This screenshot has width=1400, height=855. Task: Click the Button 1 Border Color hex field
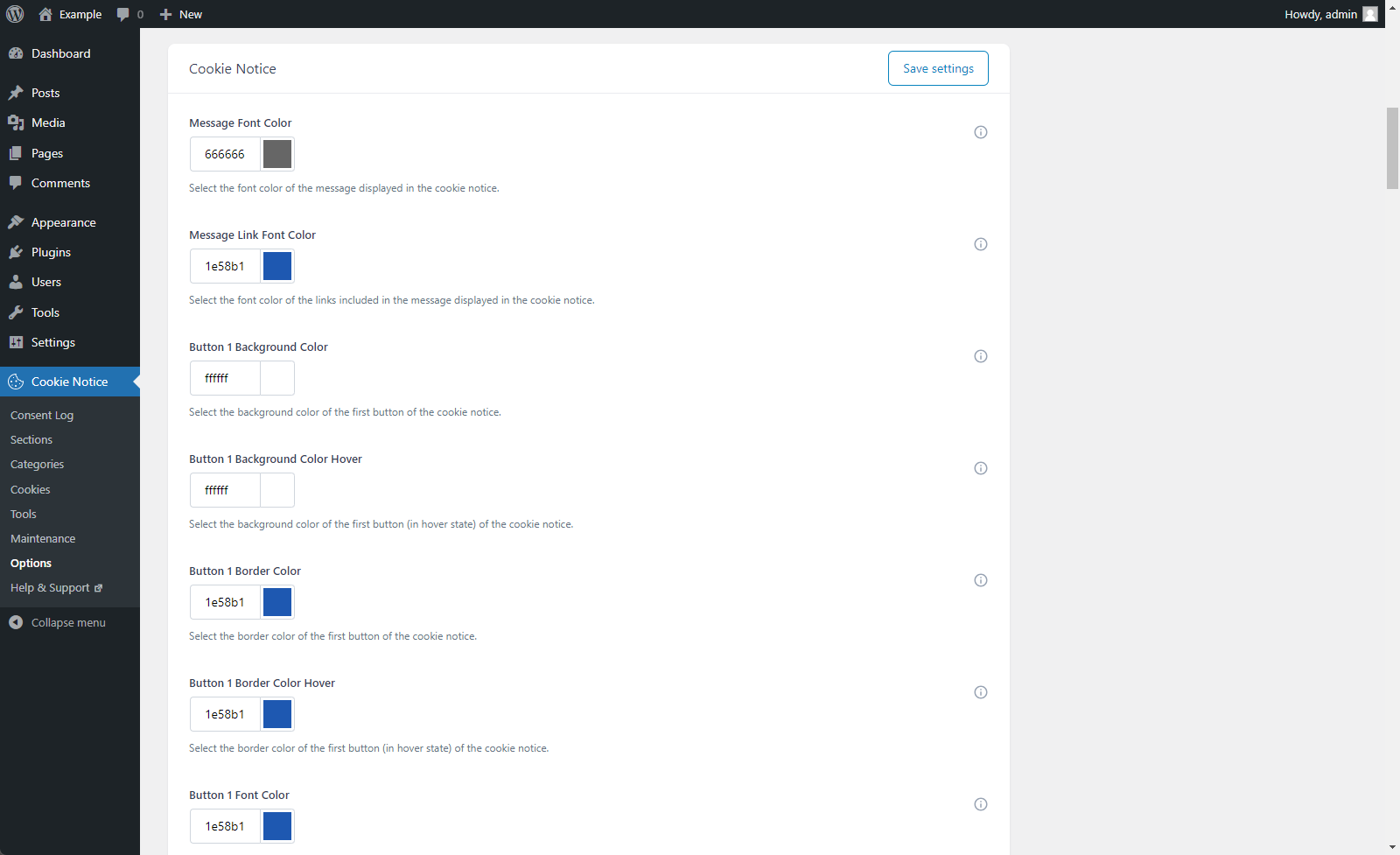225,602
